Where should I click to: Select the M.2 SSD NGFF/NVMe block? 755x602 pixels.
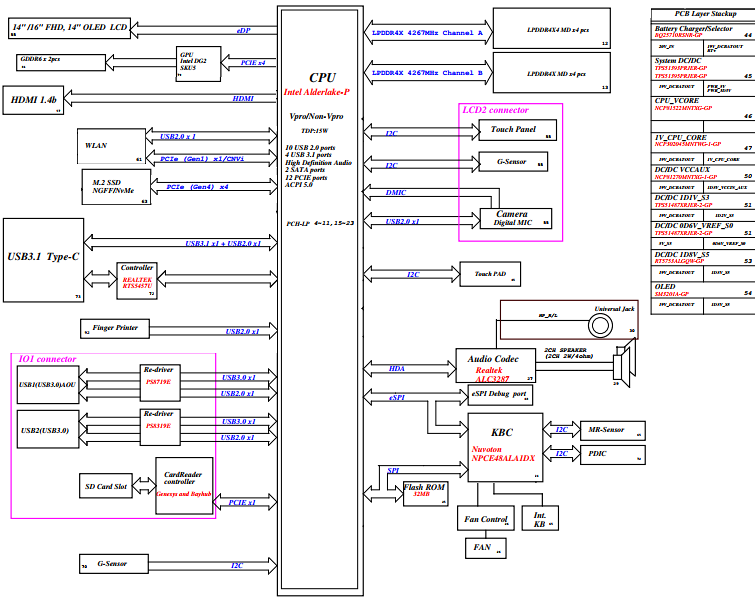(x=116, y=187)
